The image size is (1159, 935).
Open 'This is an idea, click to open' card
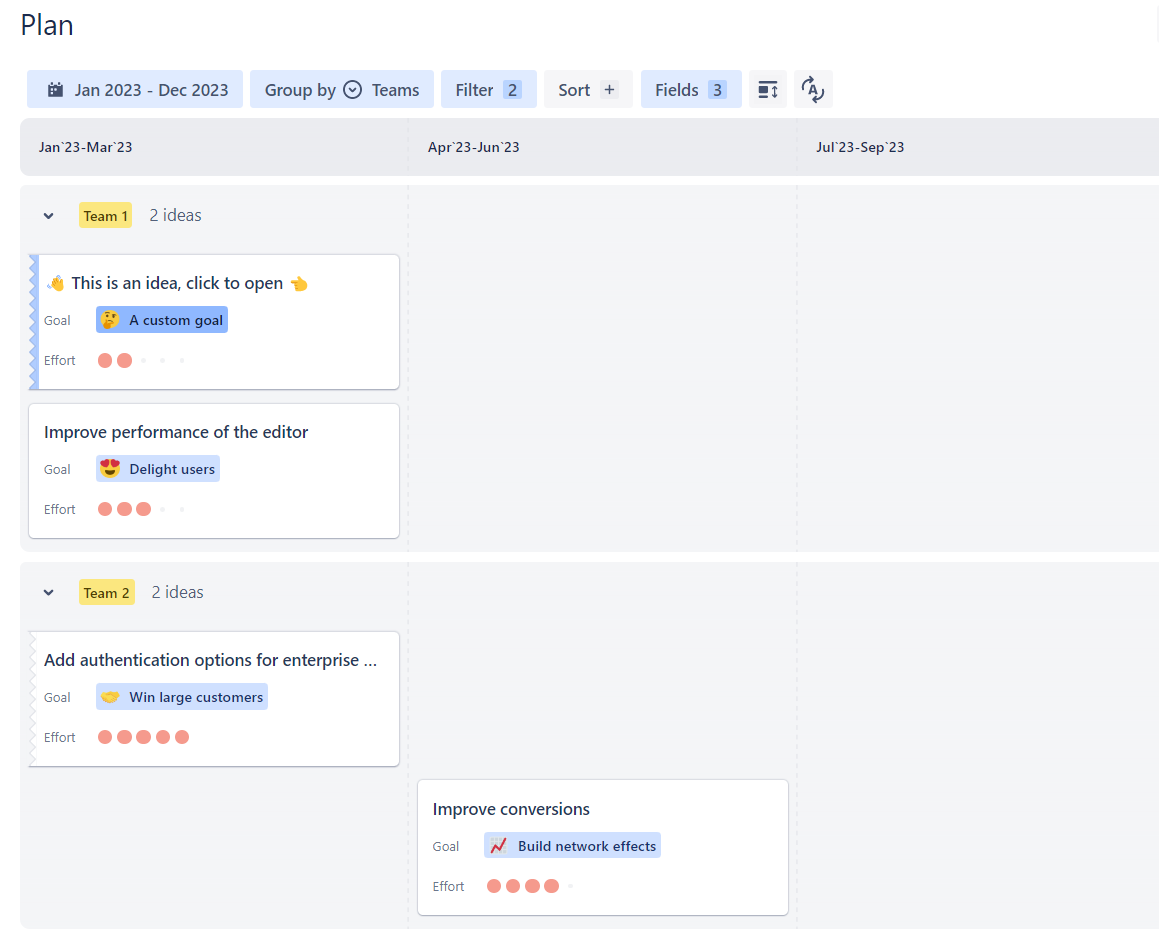click(214, 322)
